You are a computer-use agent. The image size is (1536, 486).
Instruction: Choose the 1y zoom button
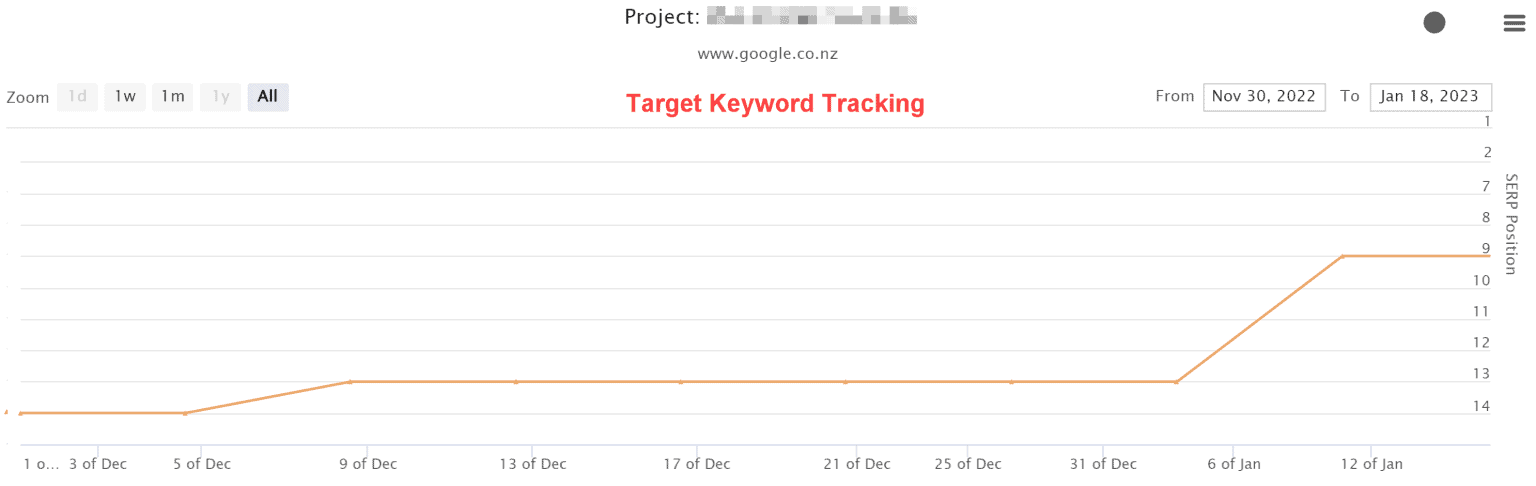pos(221,97)
